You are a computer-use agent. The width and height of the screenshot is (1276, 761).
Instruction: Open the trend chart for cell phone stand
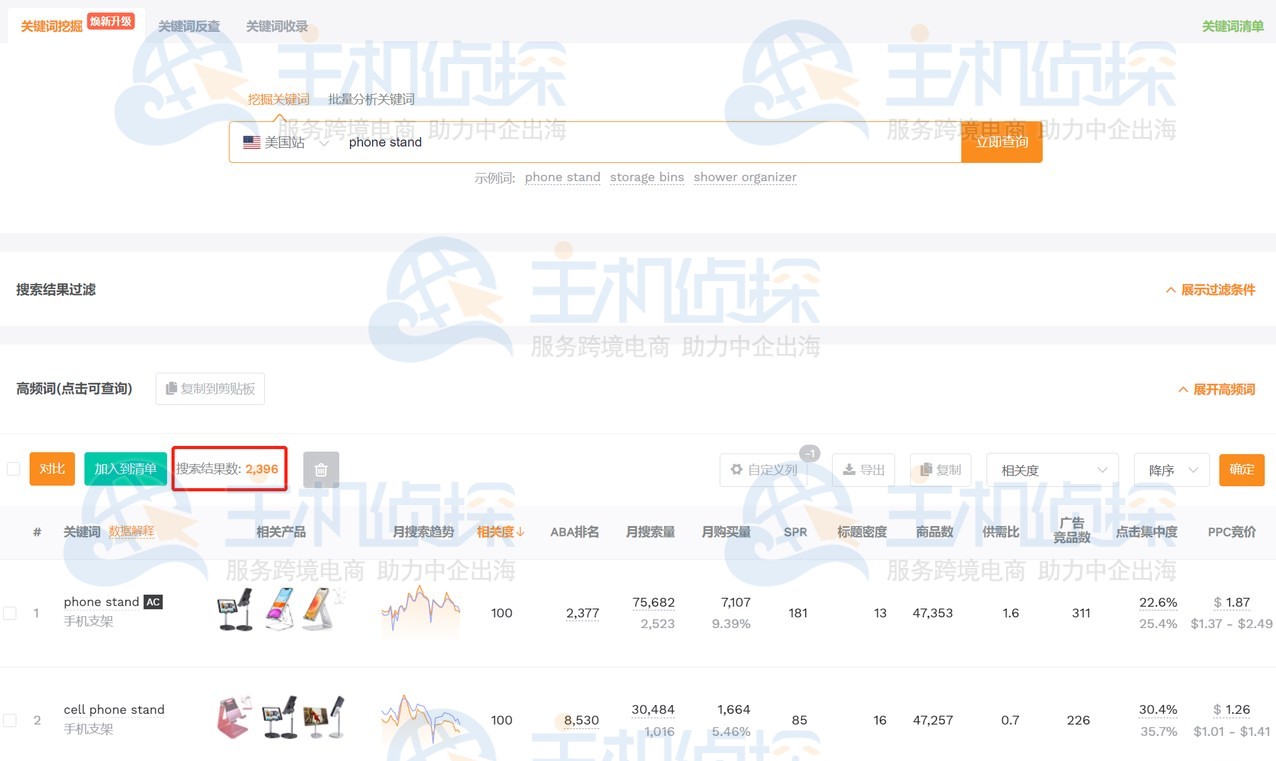tap(418, 719)
